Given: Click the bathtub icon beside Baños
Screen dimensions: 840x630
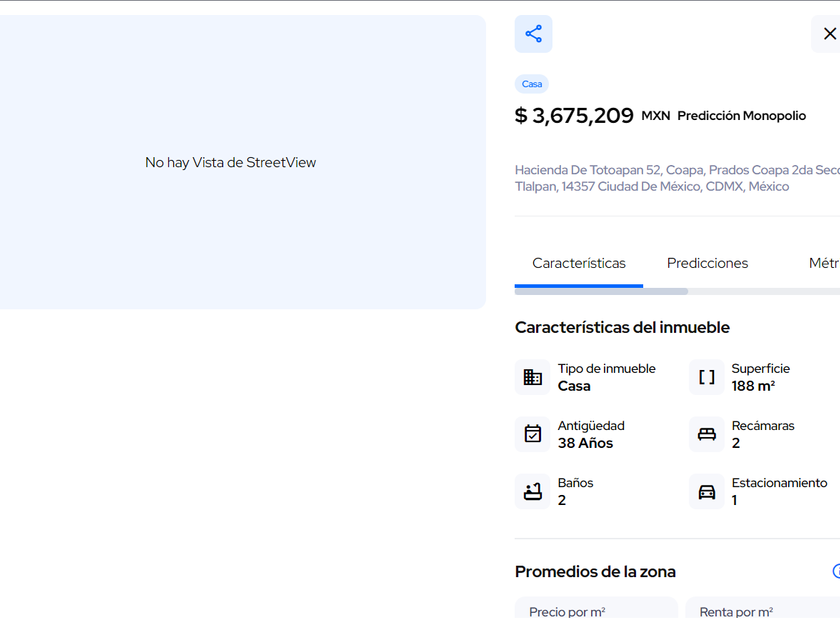Looking at the screenshot, I should coord(532,491).
